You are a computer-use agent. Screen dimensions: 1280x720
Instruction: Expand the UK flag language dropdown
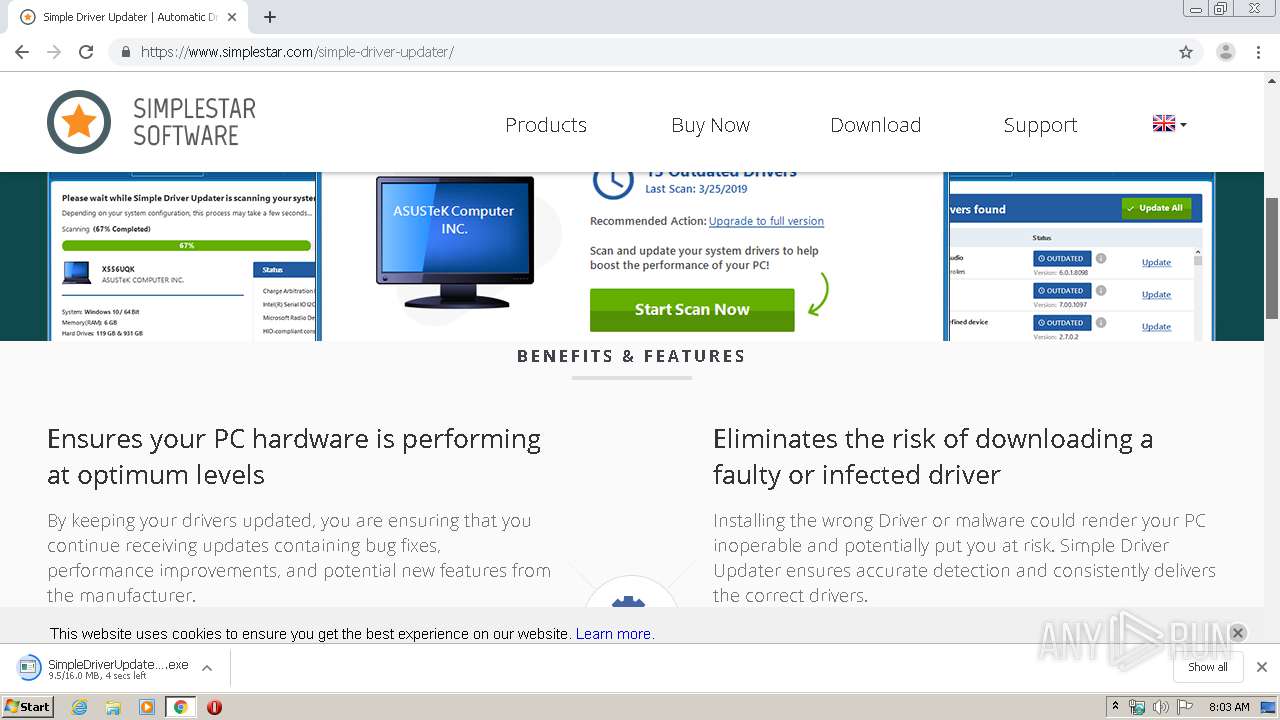click(1169, 124)
